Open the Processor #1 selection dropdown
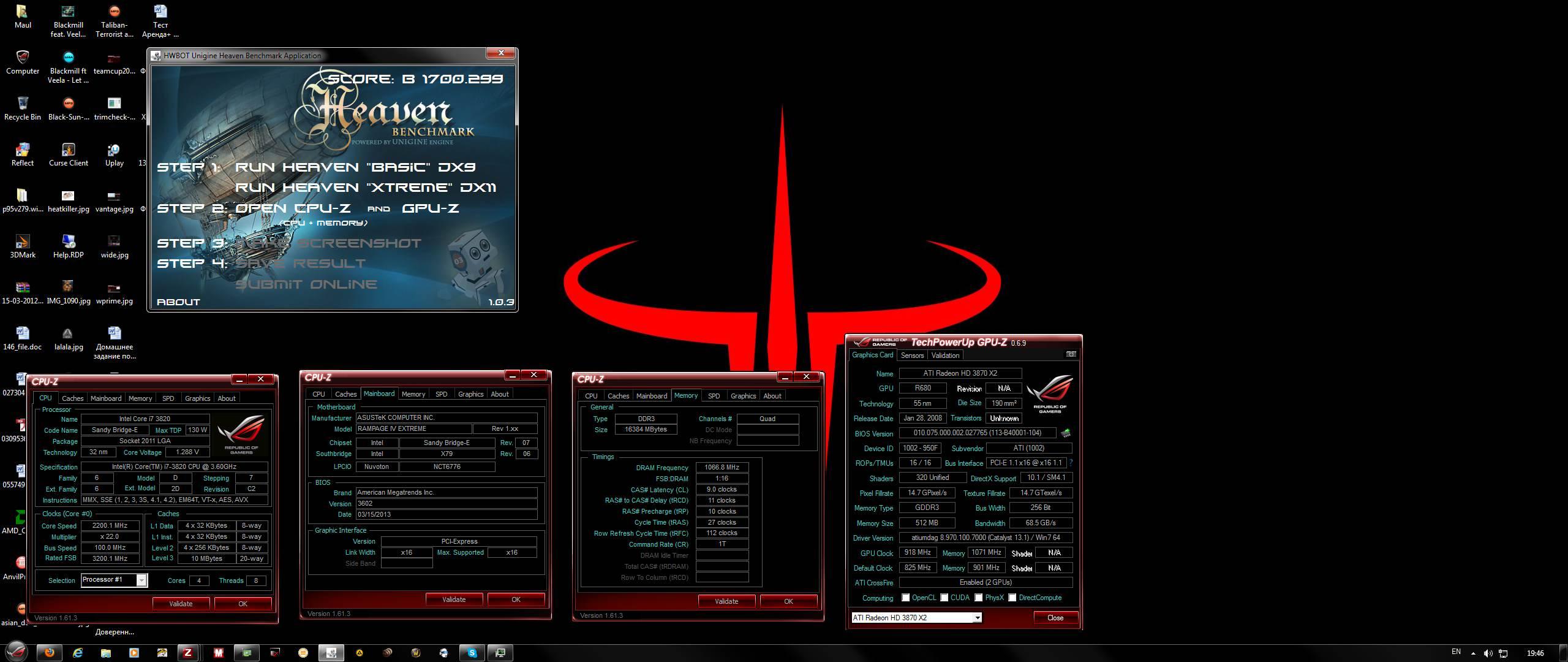Image resolution: width=1568 pixels, height=662 pixels. pos(141,580)
